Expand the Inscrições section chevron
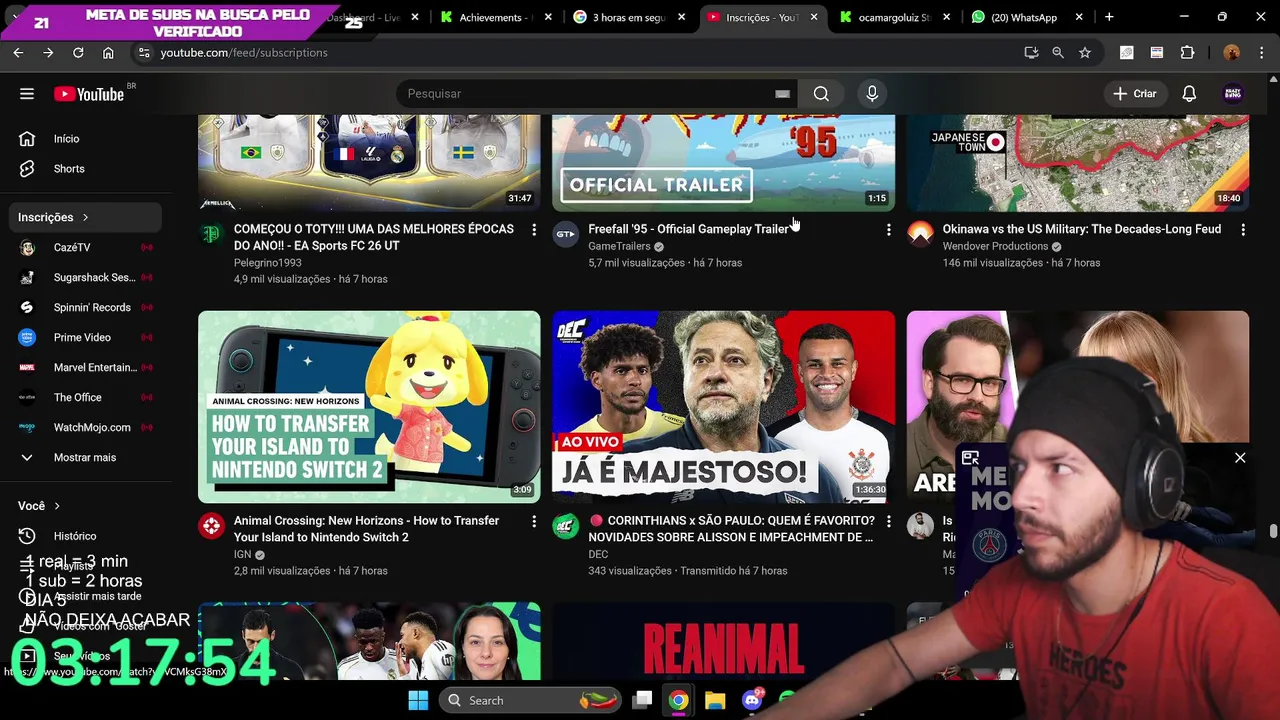Image resolution: width=1280 pixels, height=720 pixels. 85,217
